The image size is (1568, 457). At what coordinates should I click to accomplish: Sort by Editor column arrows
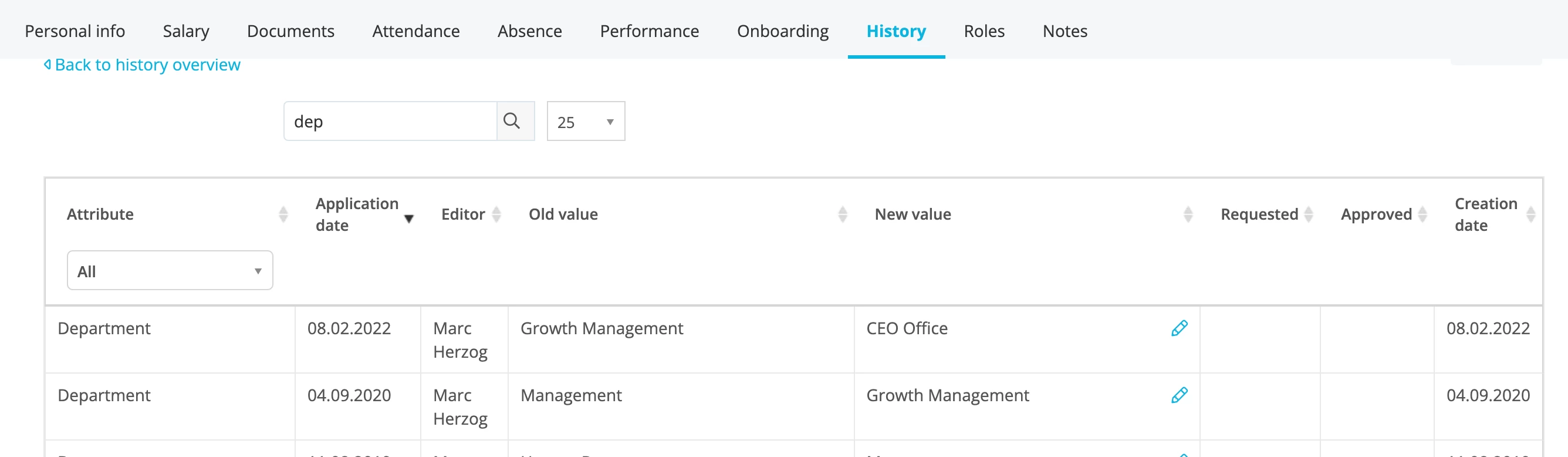pos(496,214)
